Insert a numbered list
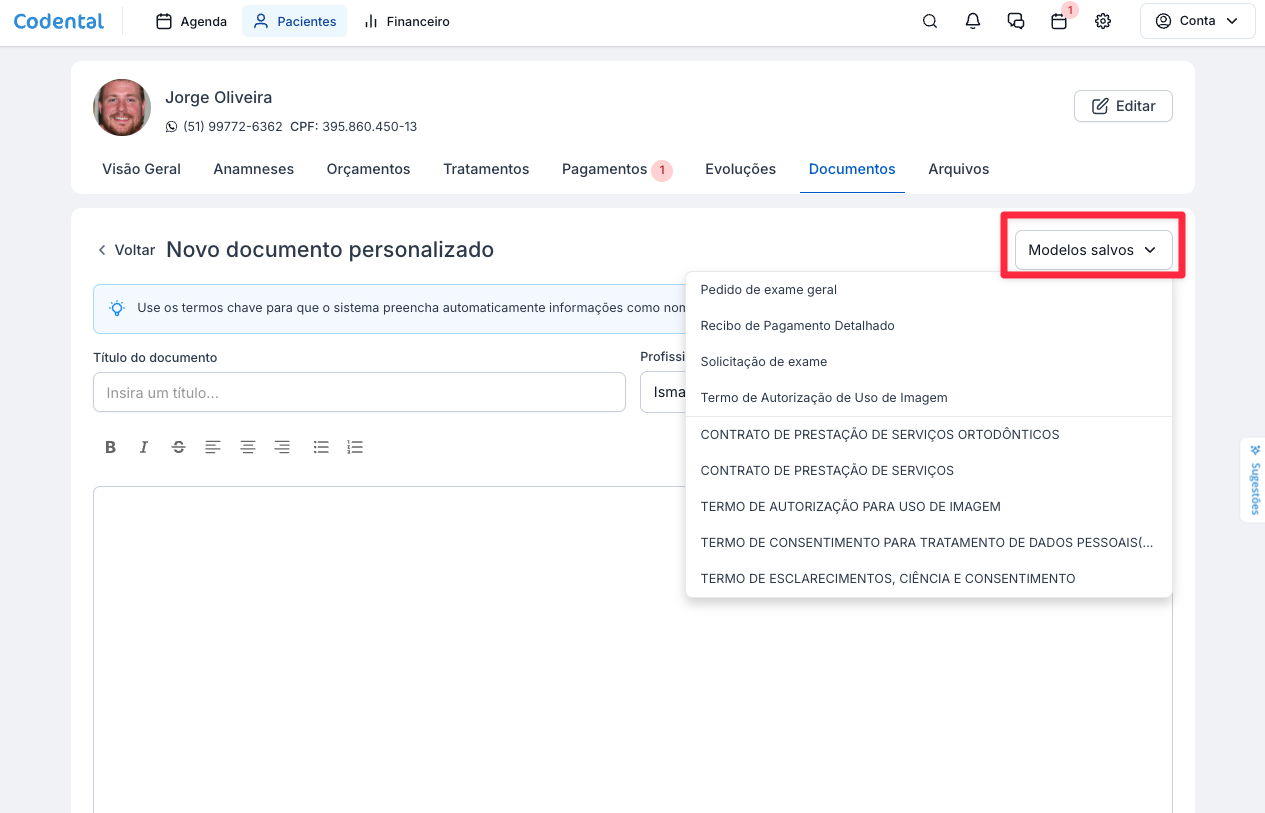This screenshot has width=1265, height=813. pos(355,447)
